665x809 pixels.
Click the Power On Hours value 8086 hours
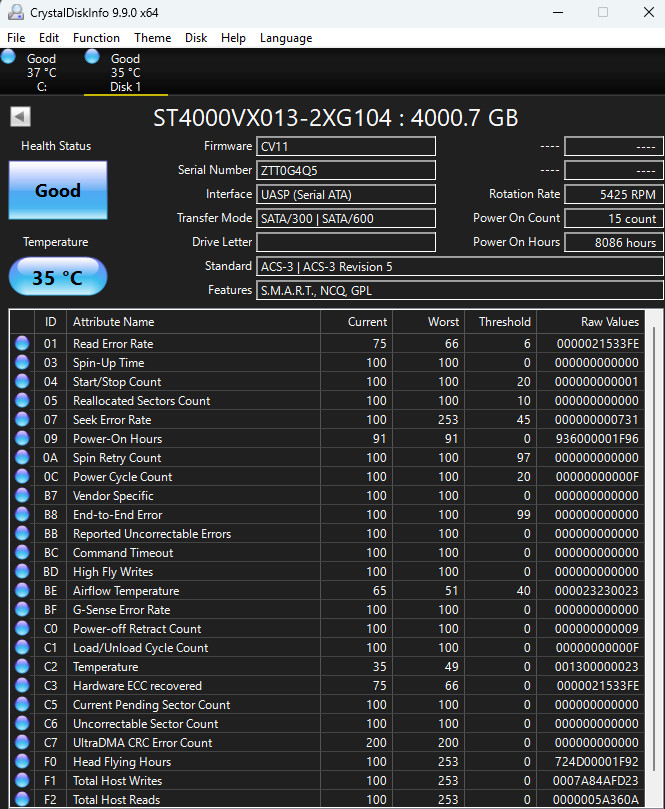(x=613, y=242)
